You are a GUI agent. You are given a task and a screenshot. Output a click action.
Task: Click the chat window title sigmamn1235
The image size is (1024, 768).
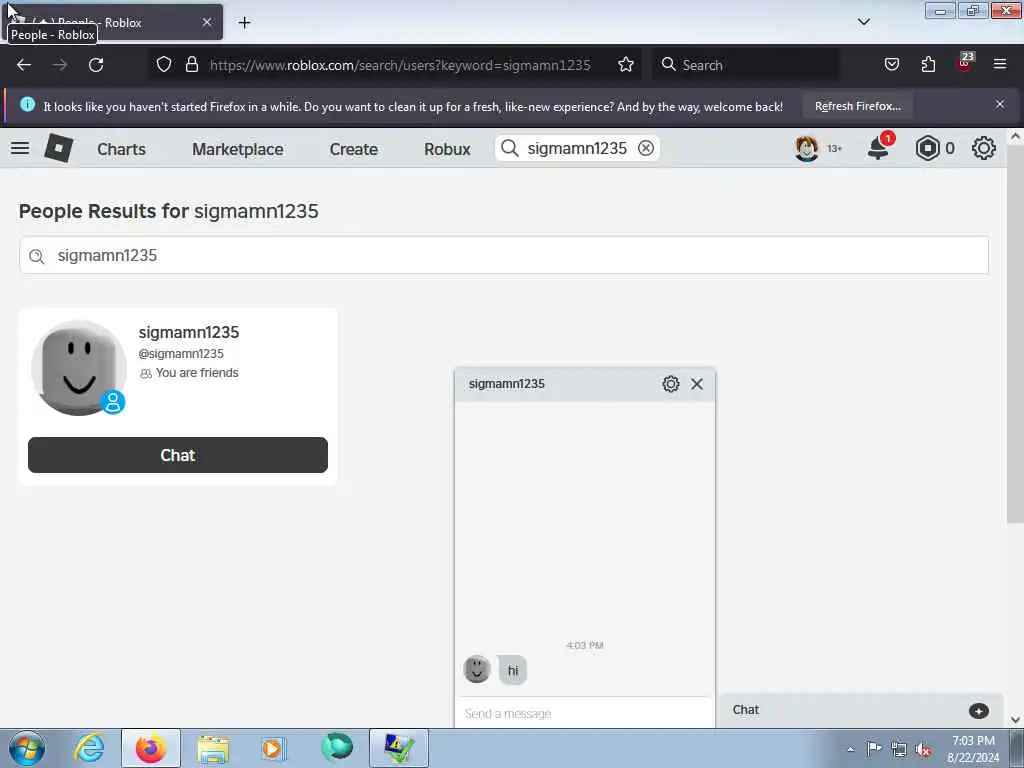pos(507,384)
